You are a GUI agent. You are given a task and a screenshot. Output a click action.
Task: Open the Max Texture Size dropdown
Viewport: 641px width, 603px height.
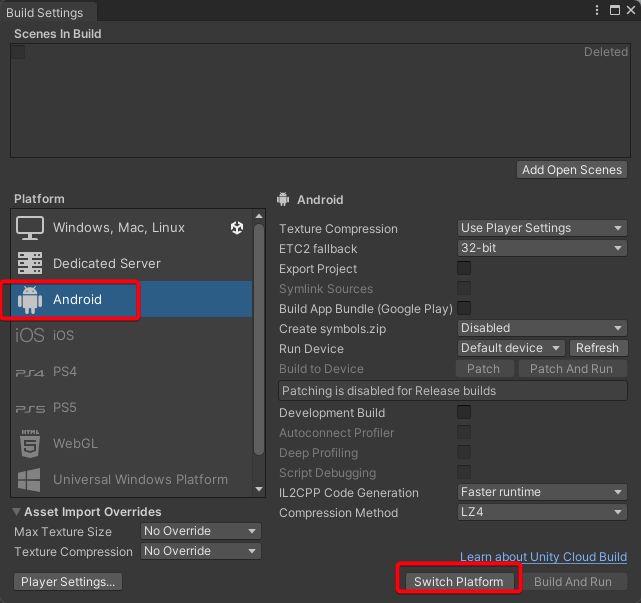point(201,531)
